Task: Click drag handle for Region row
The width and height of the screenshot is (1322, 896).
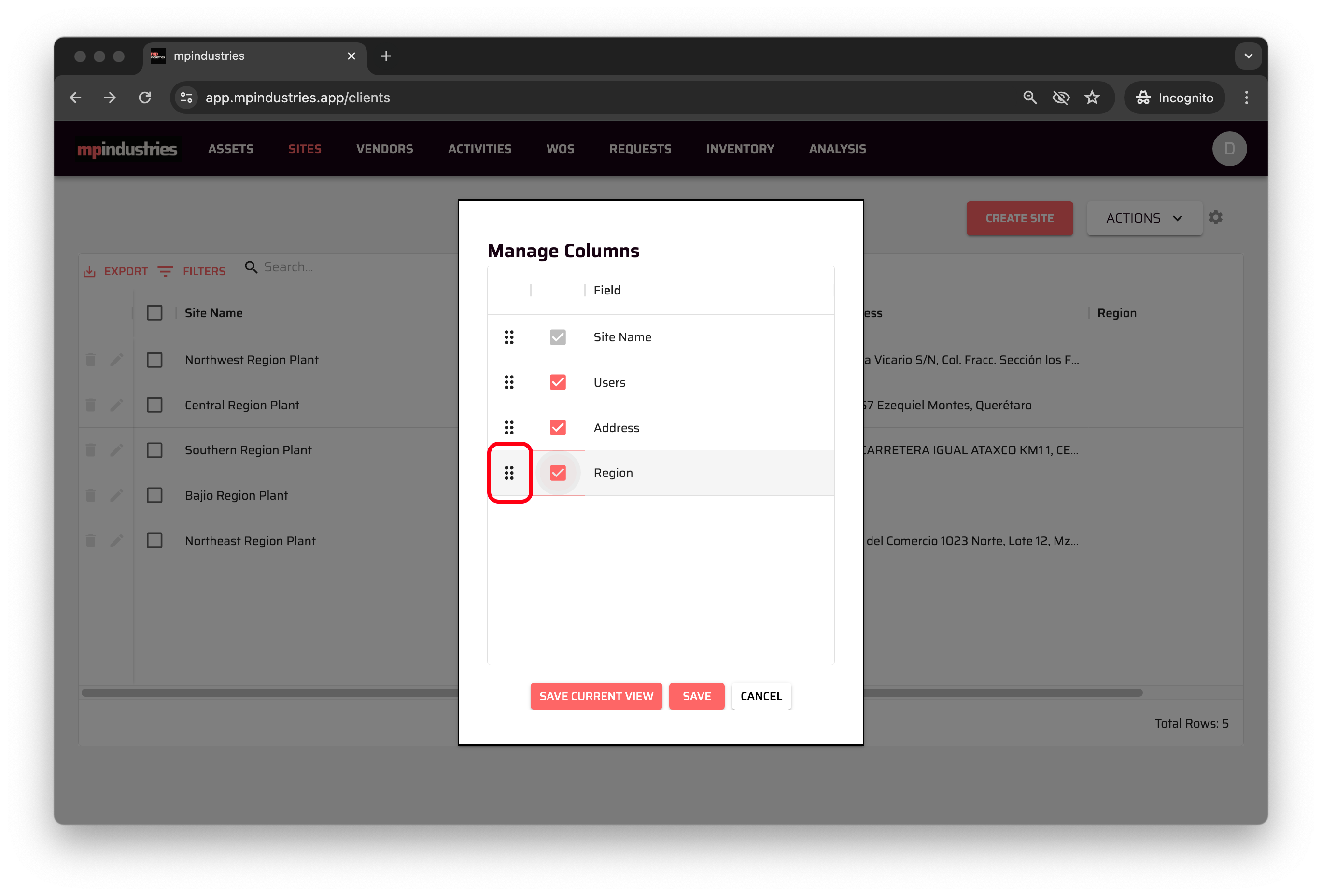Action: tap(508, 473)
